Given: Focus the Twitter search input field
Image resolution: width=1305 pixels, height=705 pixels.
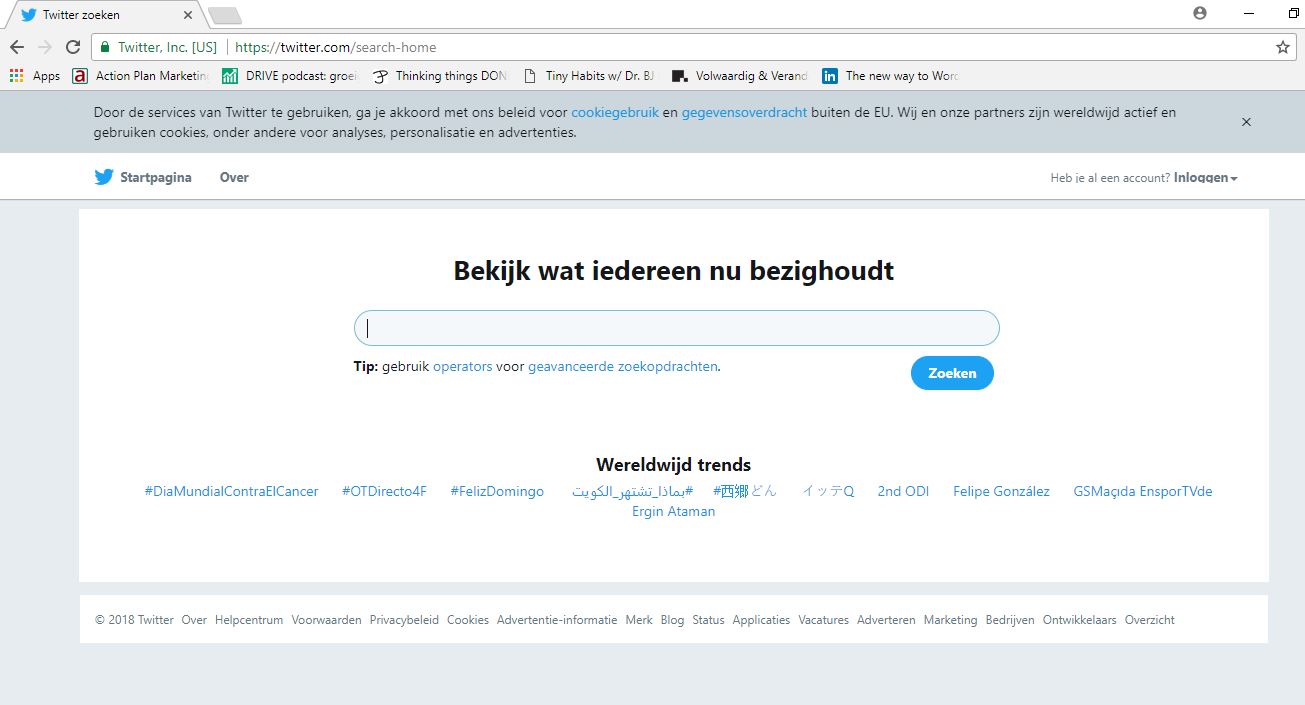Looking at the screenshot, I should [x=676, y=328].
